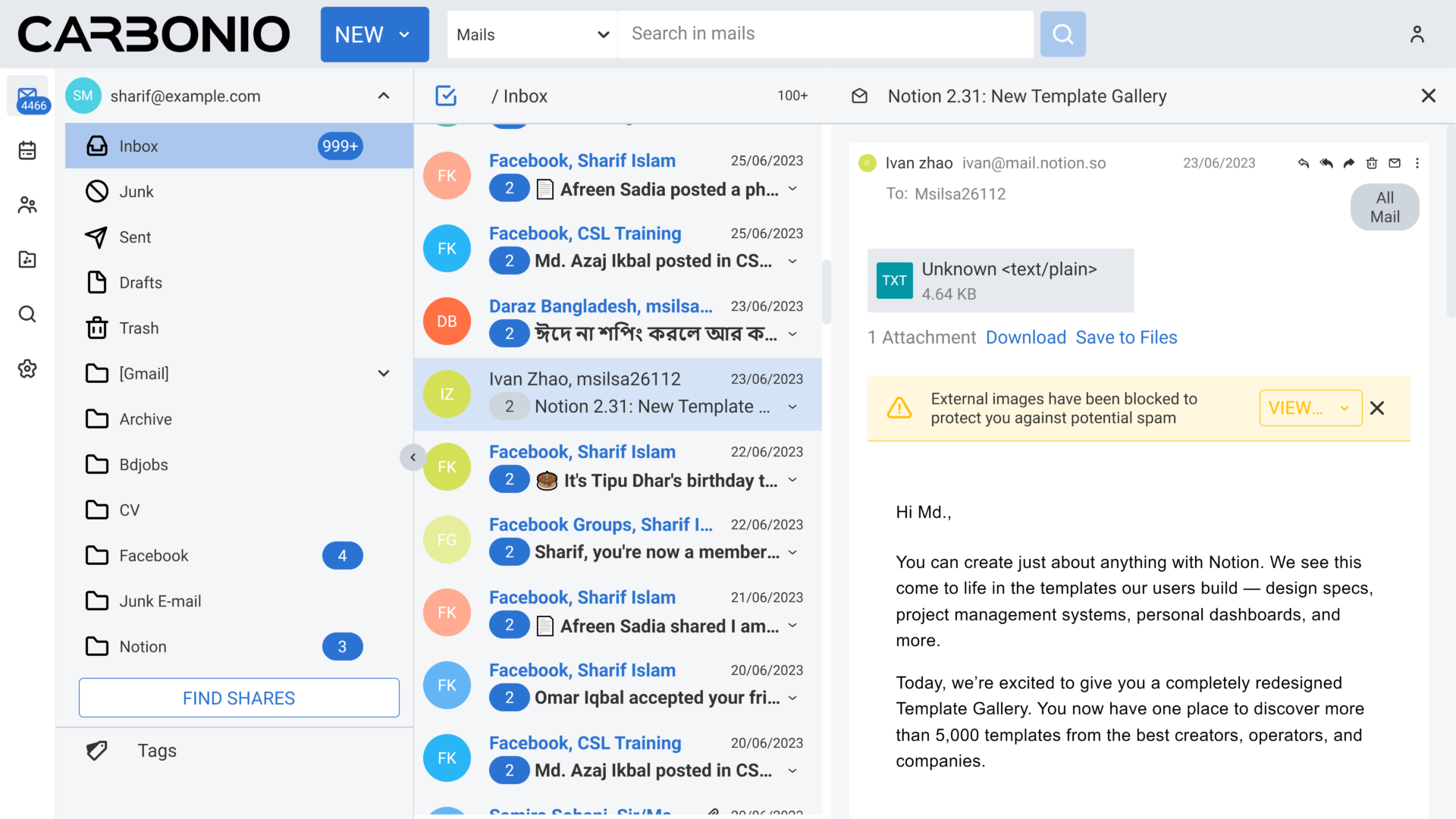Close the opened email preview panel

(x=1428, y=96)
